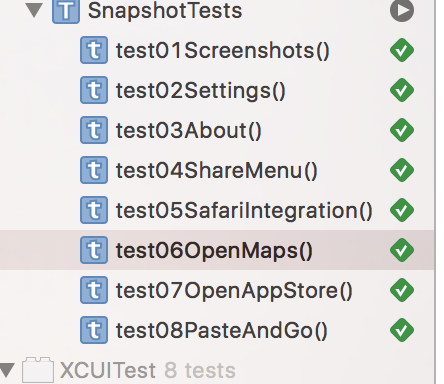
Task: Click the test07OpenAppStore method icon
Action: click(94, 290)
